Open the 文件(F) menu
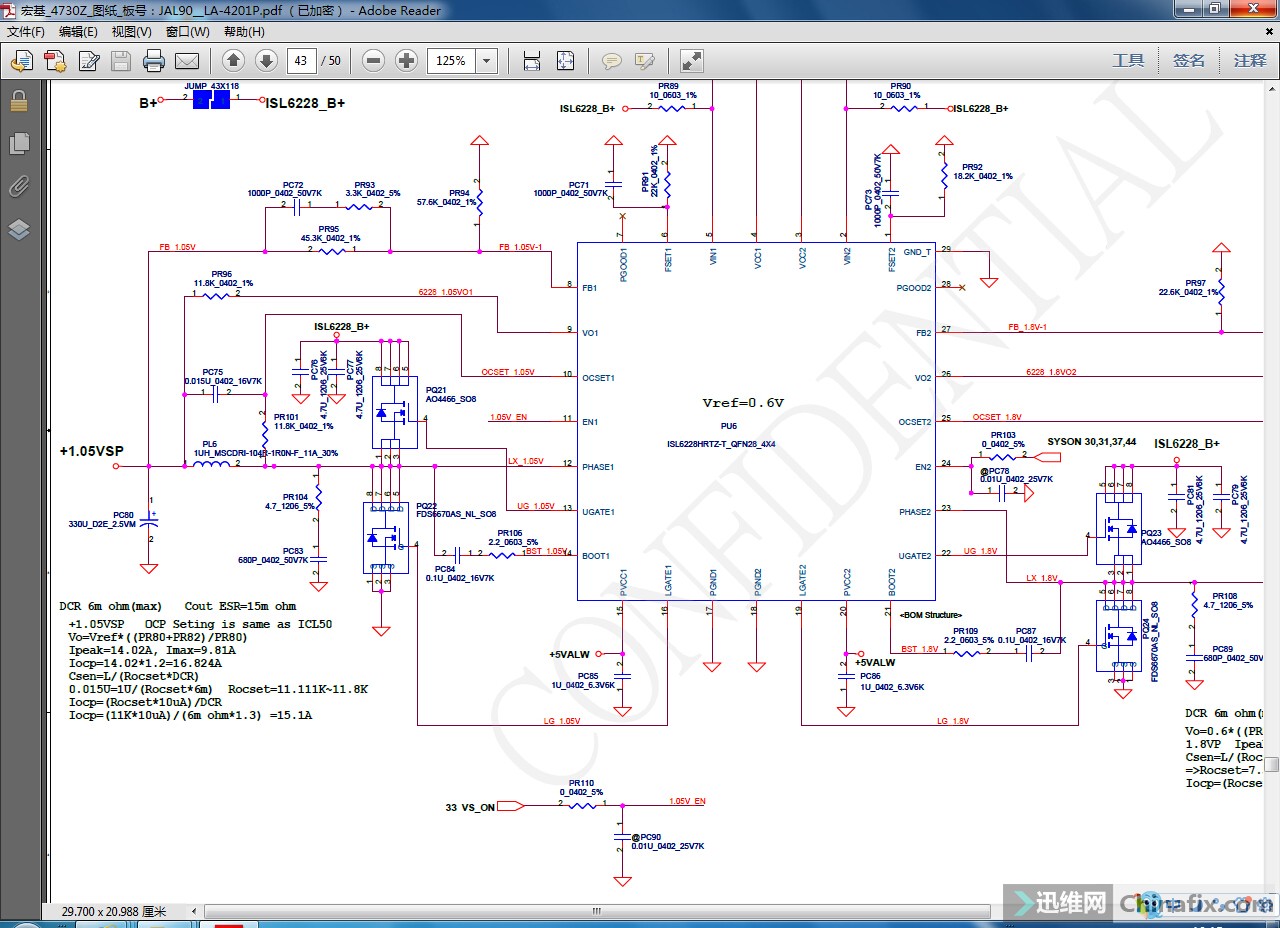The width and height of the screenshot is (1280, 928). point(25,31)
